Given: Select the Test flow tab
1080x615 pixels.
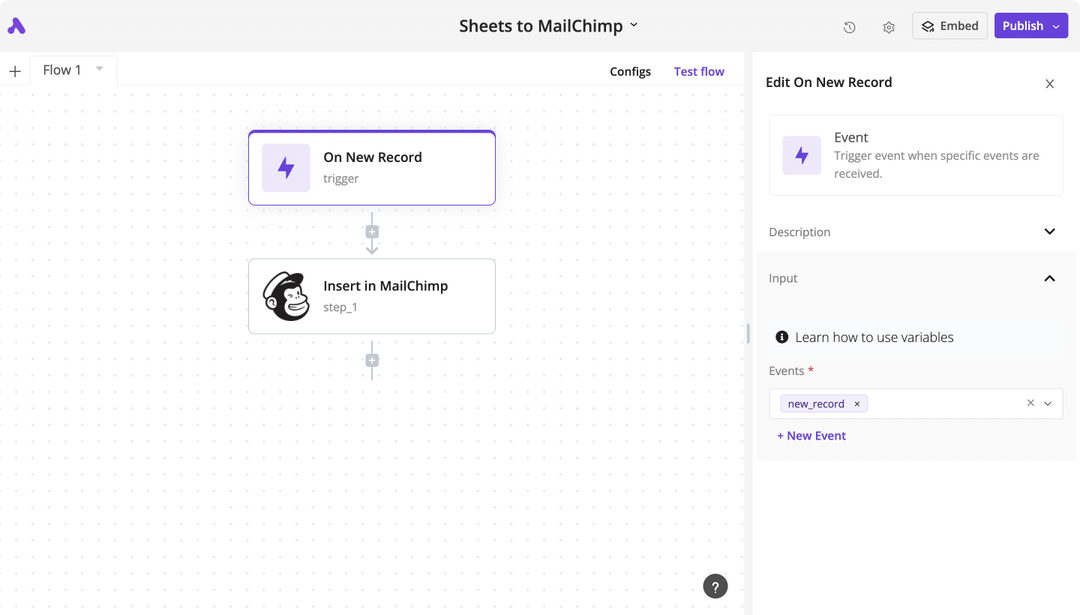Looking at the screenshot, I should [698, 71].
